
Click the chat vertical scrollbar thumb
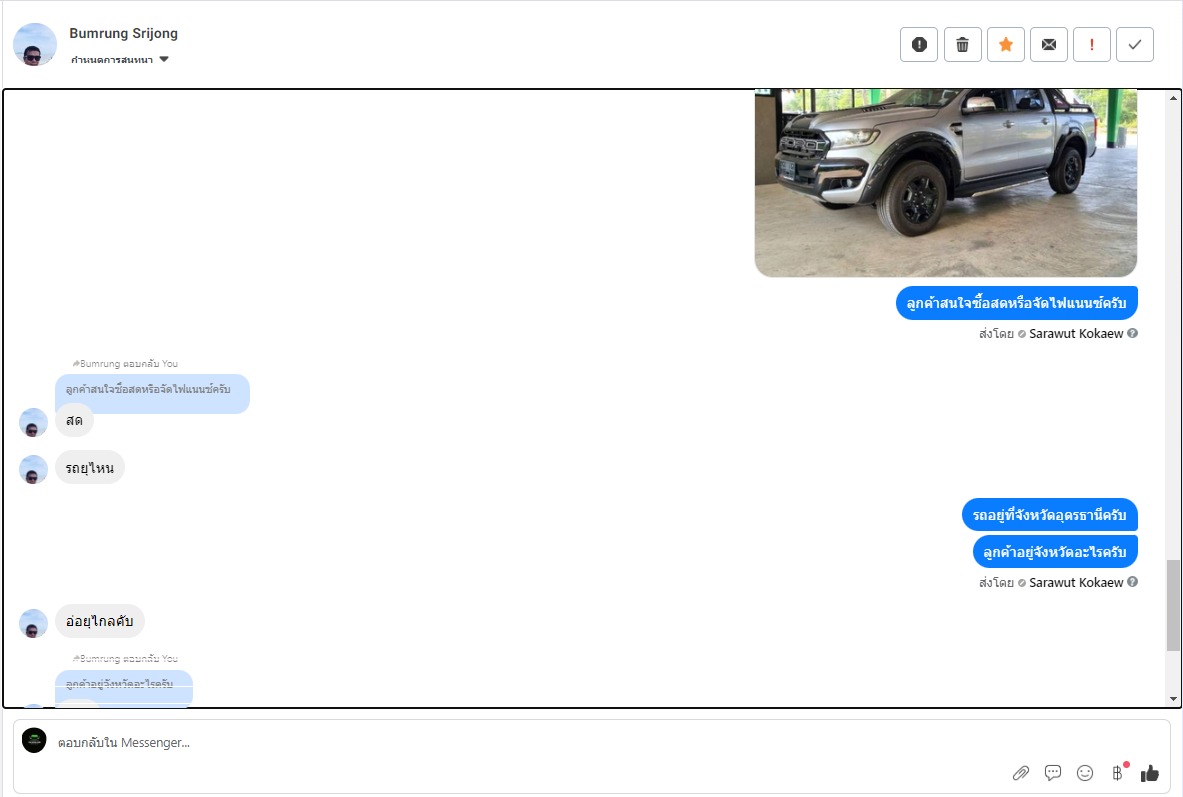click(x=1173, y=605)
